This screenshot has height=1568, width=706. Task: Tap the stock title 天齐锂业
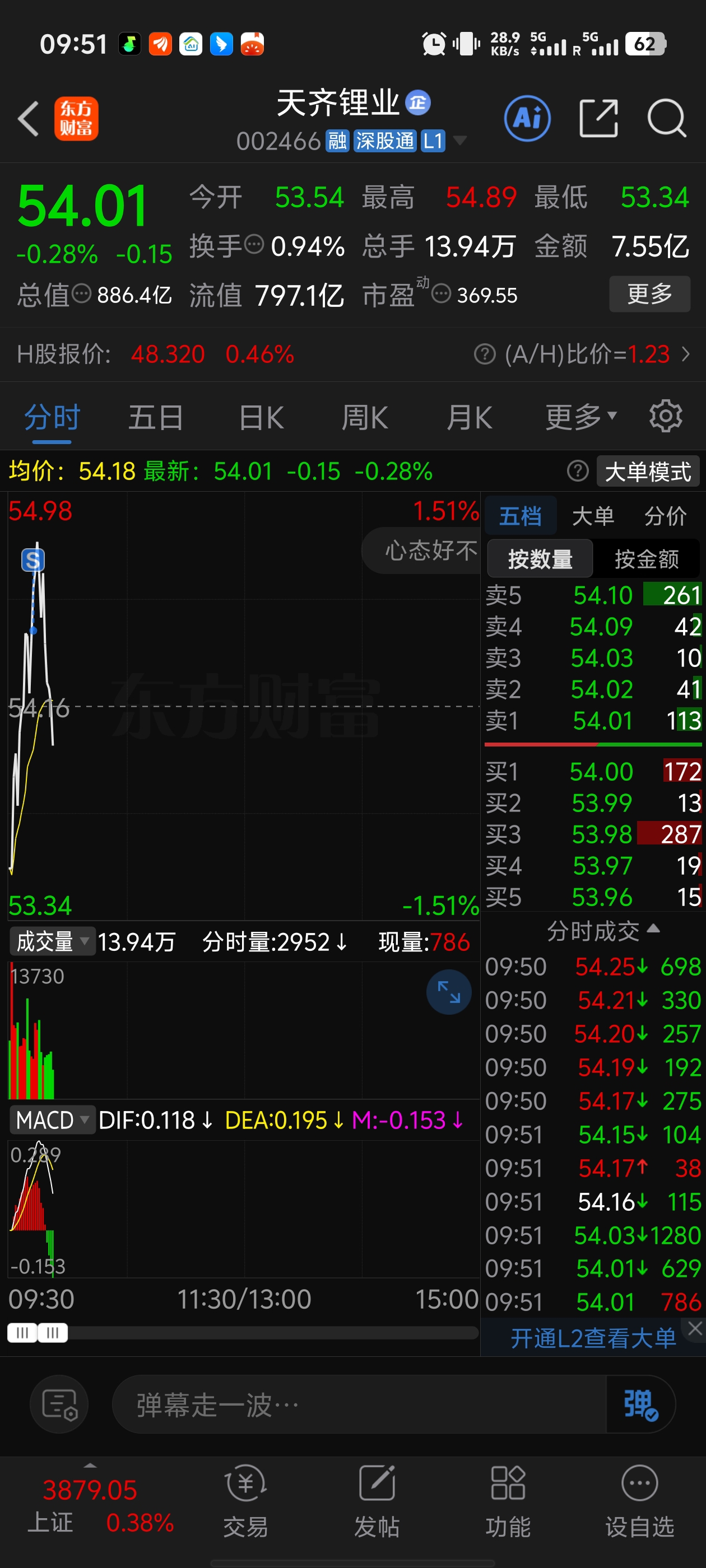[338, 102]
